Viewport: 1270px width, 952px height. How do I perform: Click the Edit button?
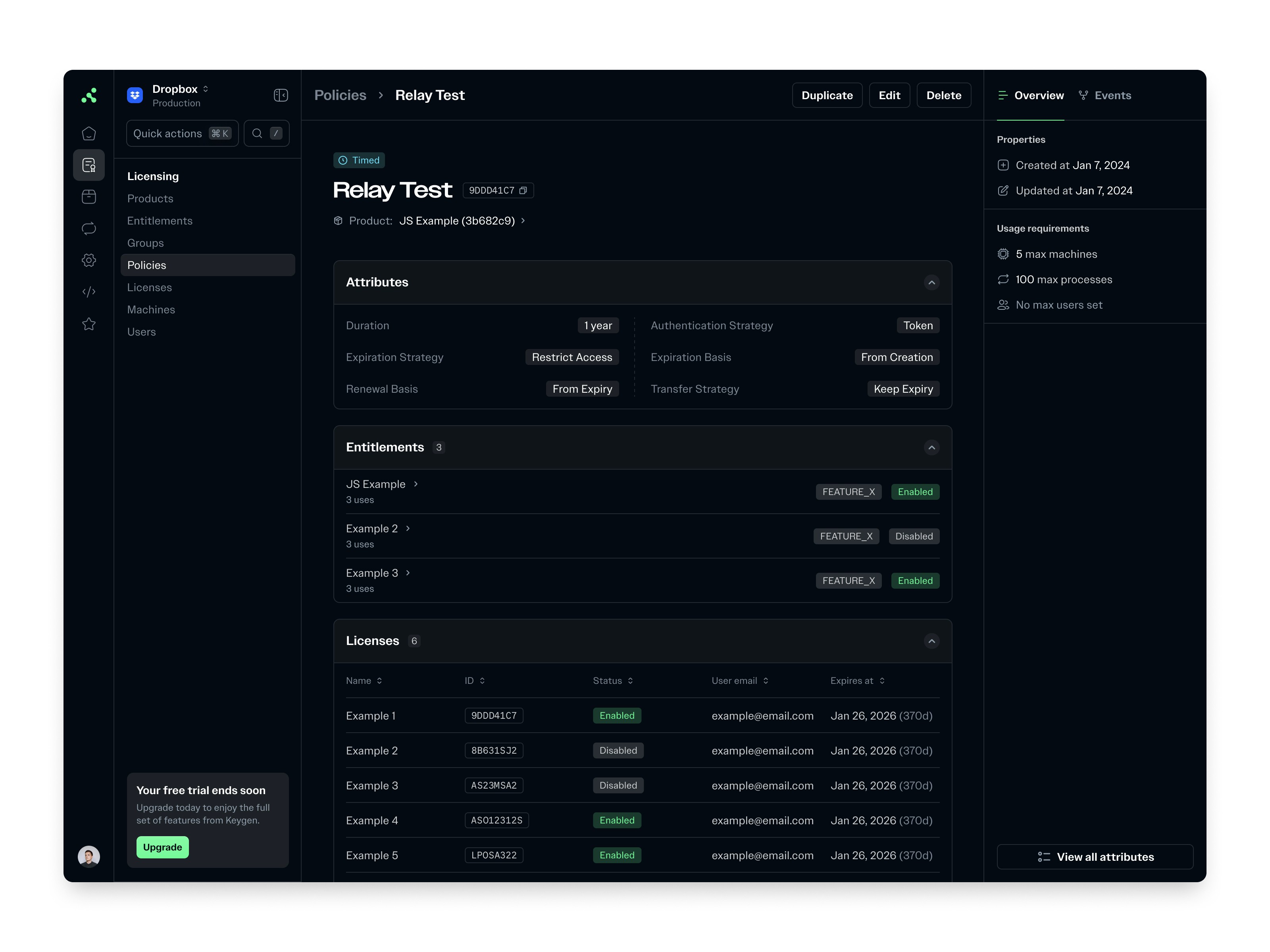coord(889,95)
